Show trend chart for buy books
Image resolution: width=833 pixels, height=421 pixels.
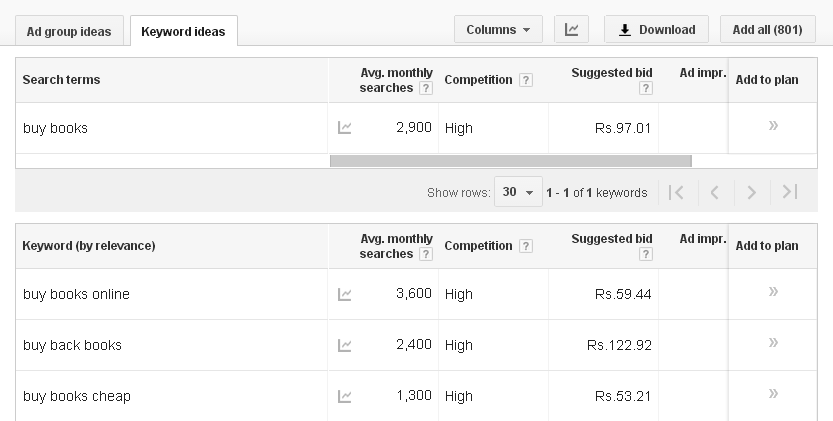(345, 128)
